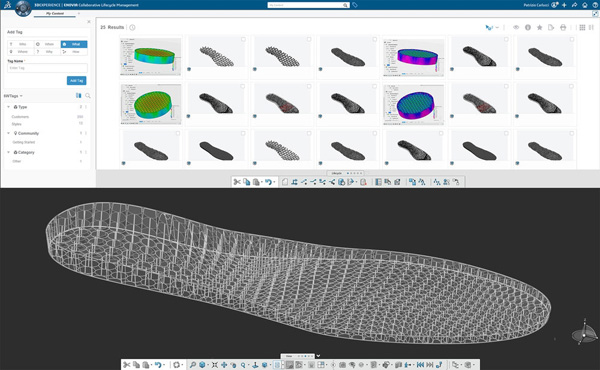The image size is (600, 370).
Task: Collapse the Type tag group
Action: (8, 107)
